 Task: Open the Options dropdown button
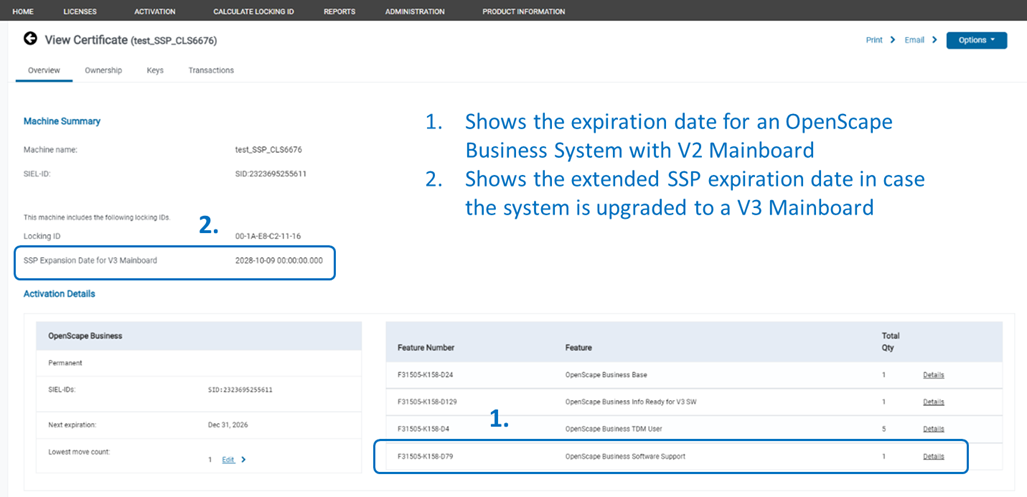coord(977,40)
